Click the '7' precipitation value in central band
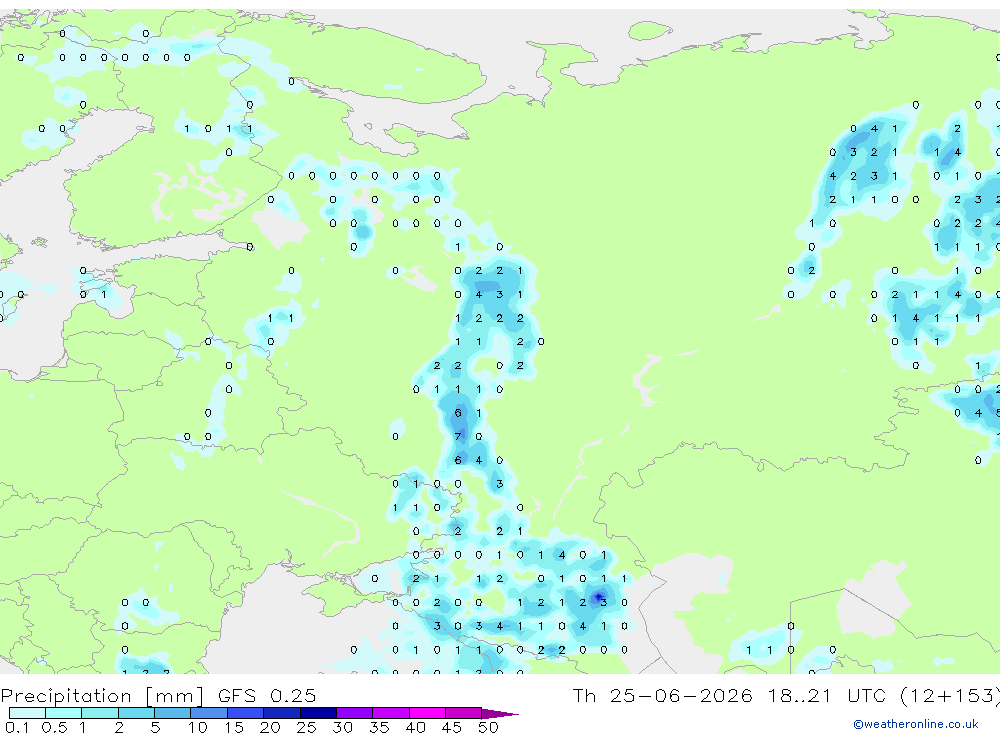 (457, 436)
